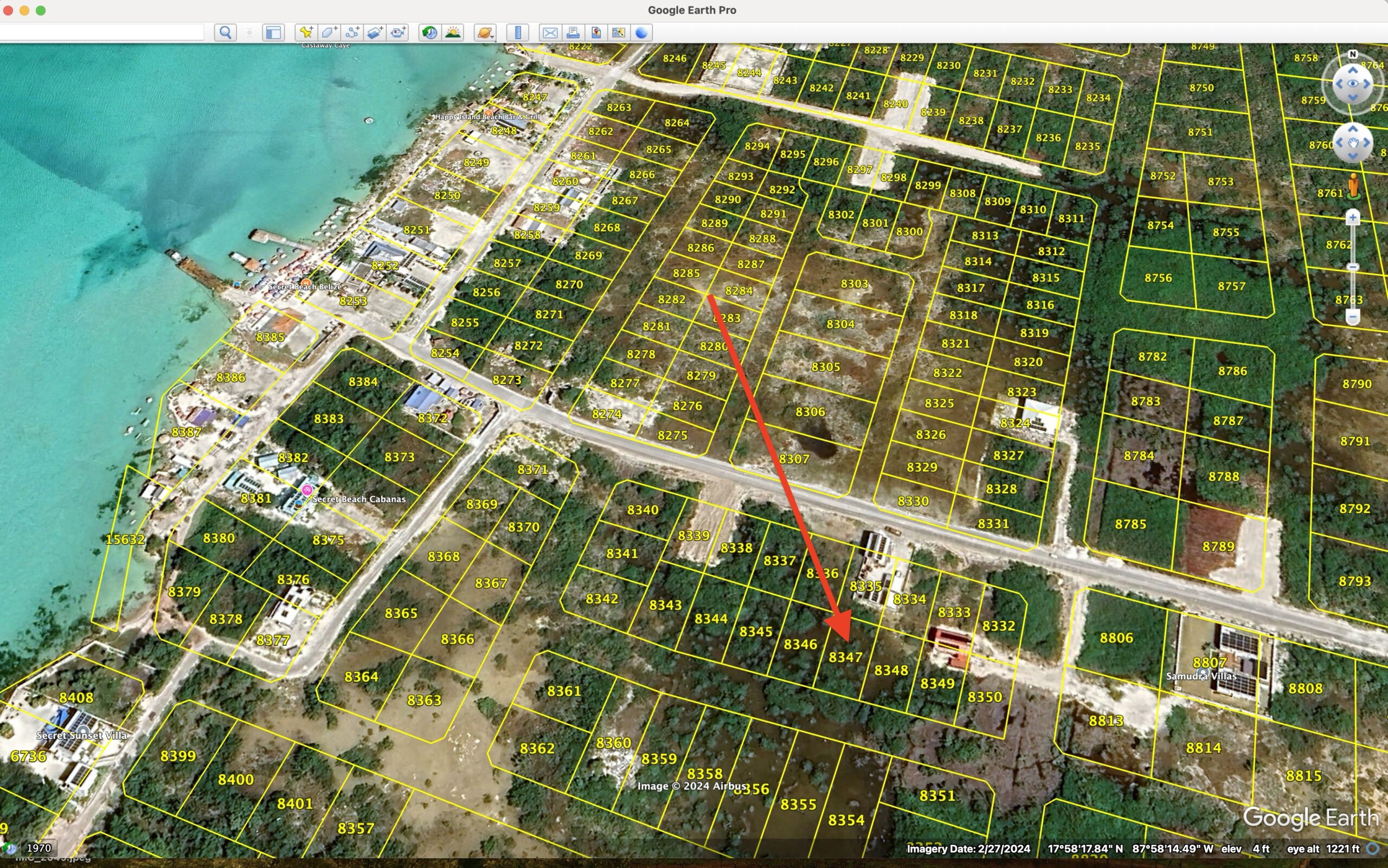Toggle the sidebar panel visibility
Screen dimensions: 1388x868
273,33
